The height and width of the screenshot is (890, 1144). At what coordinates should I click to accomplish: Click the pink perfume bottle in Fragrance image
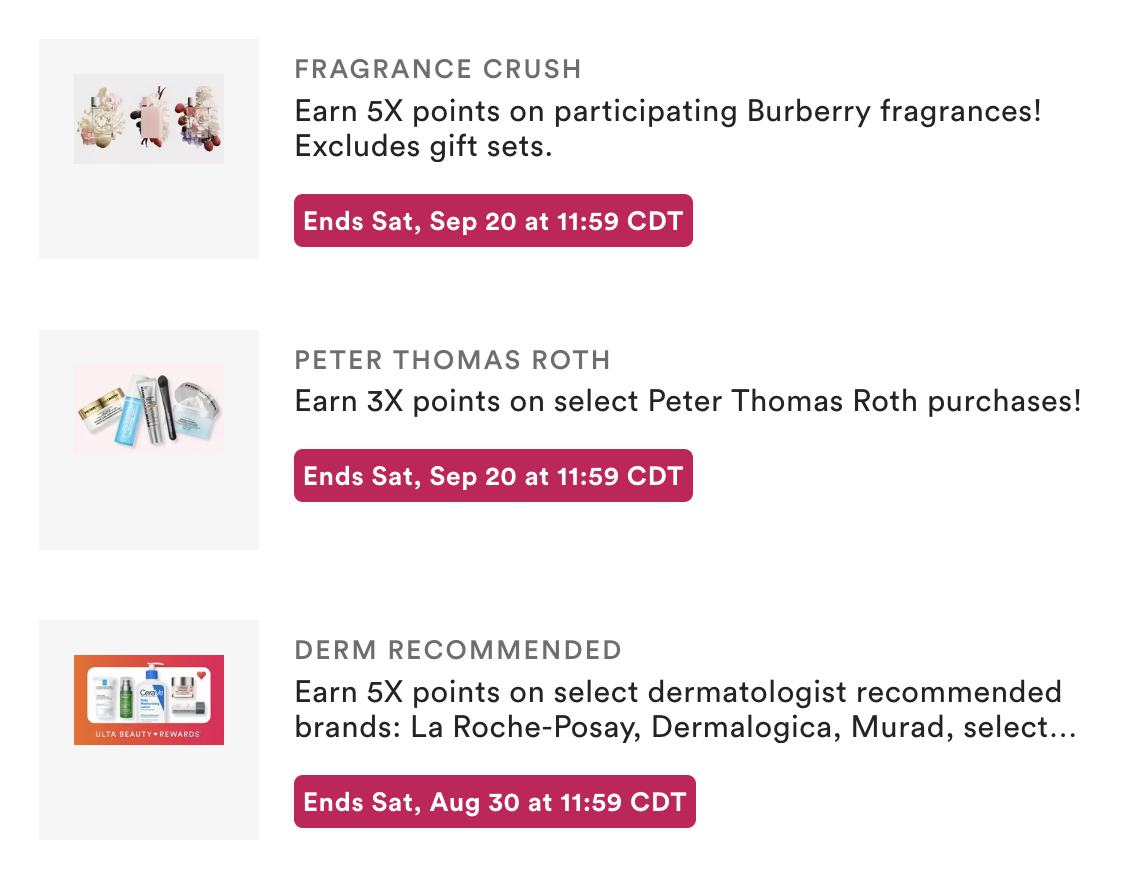click(x=152, y=118)
